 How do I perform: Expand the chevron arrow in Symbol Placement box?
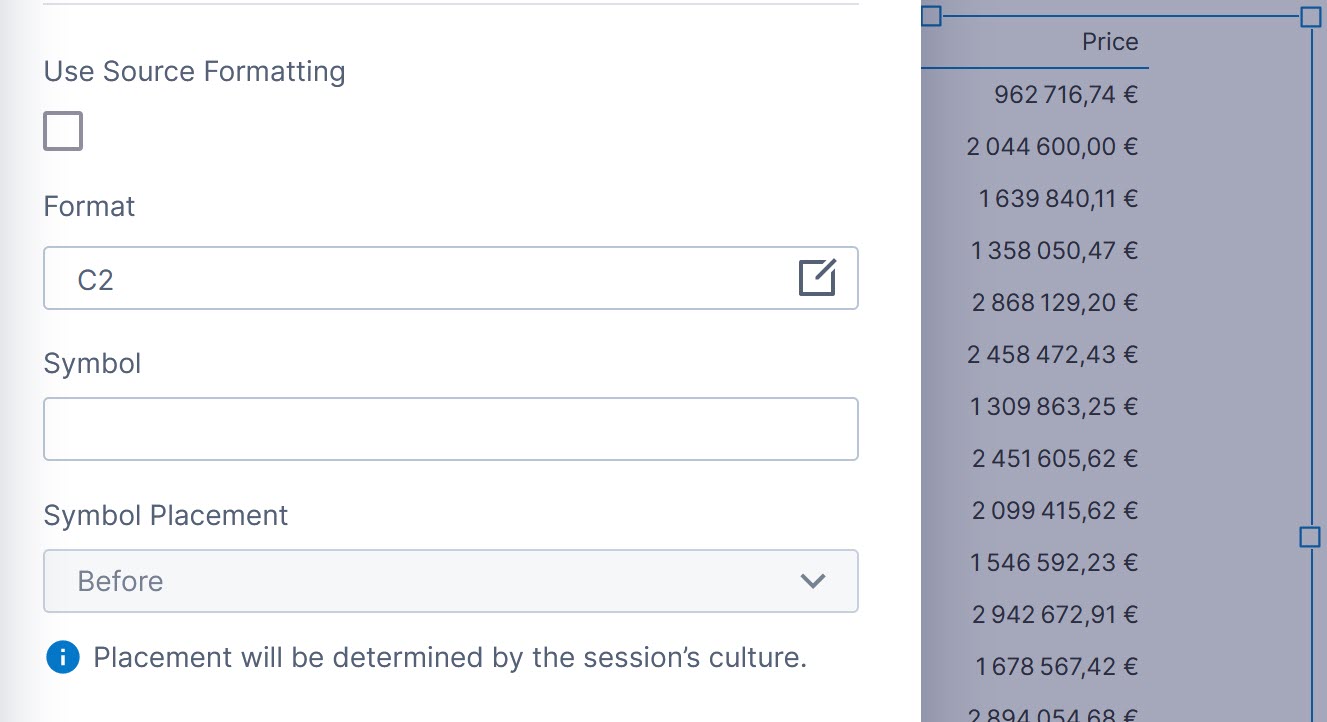[813, 581]
